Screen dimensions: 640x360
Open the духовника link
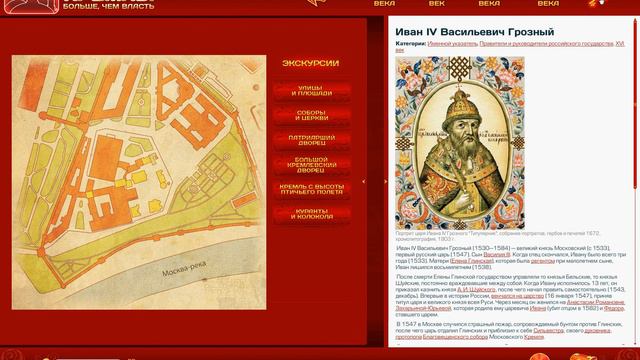pos(597,331)
